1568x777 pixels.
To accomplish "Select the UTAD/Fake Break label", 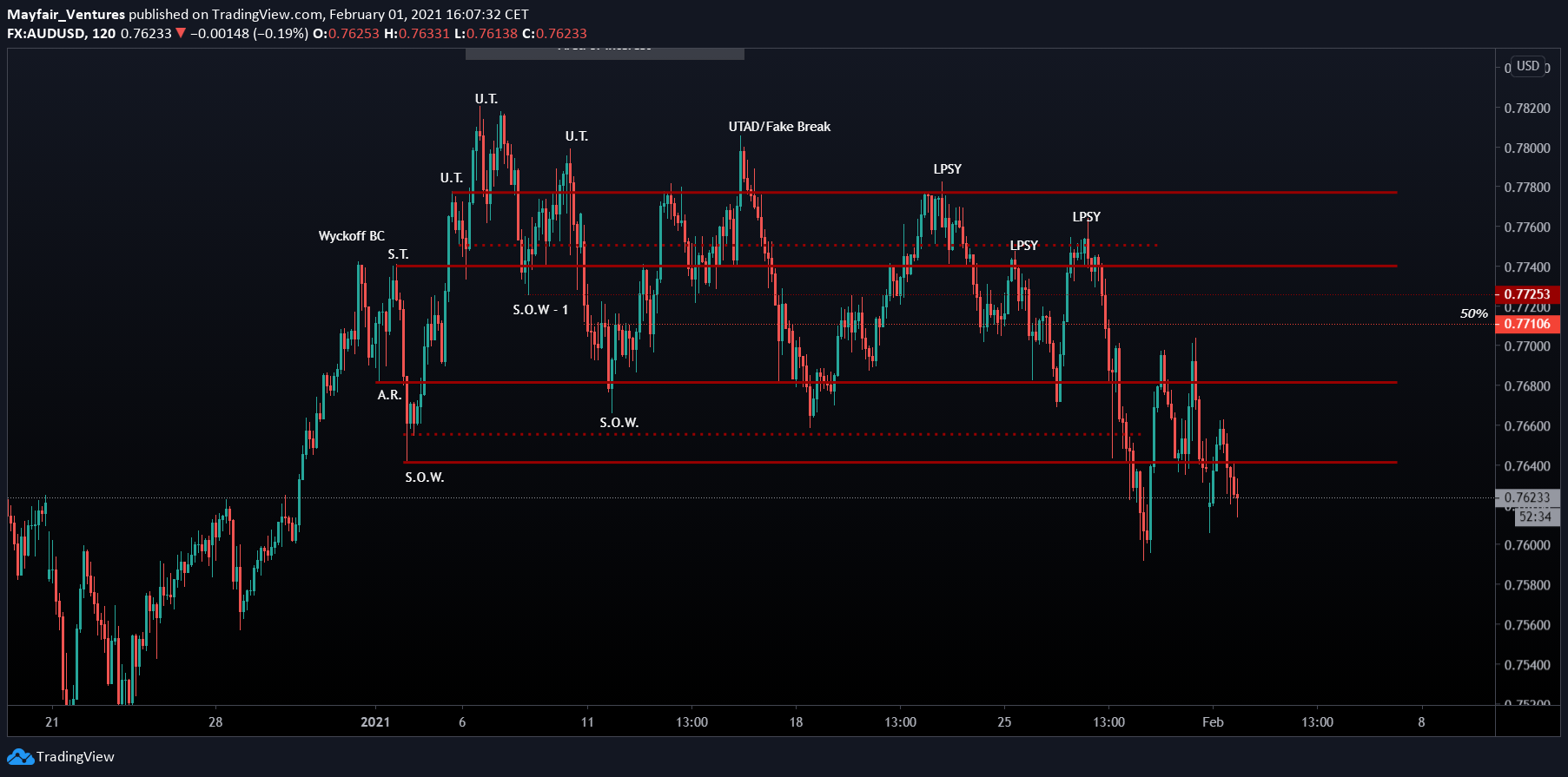I will coord(779,127).
